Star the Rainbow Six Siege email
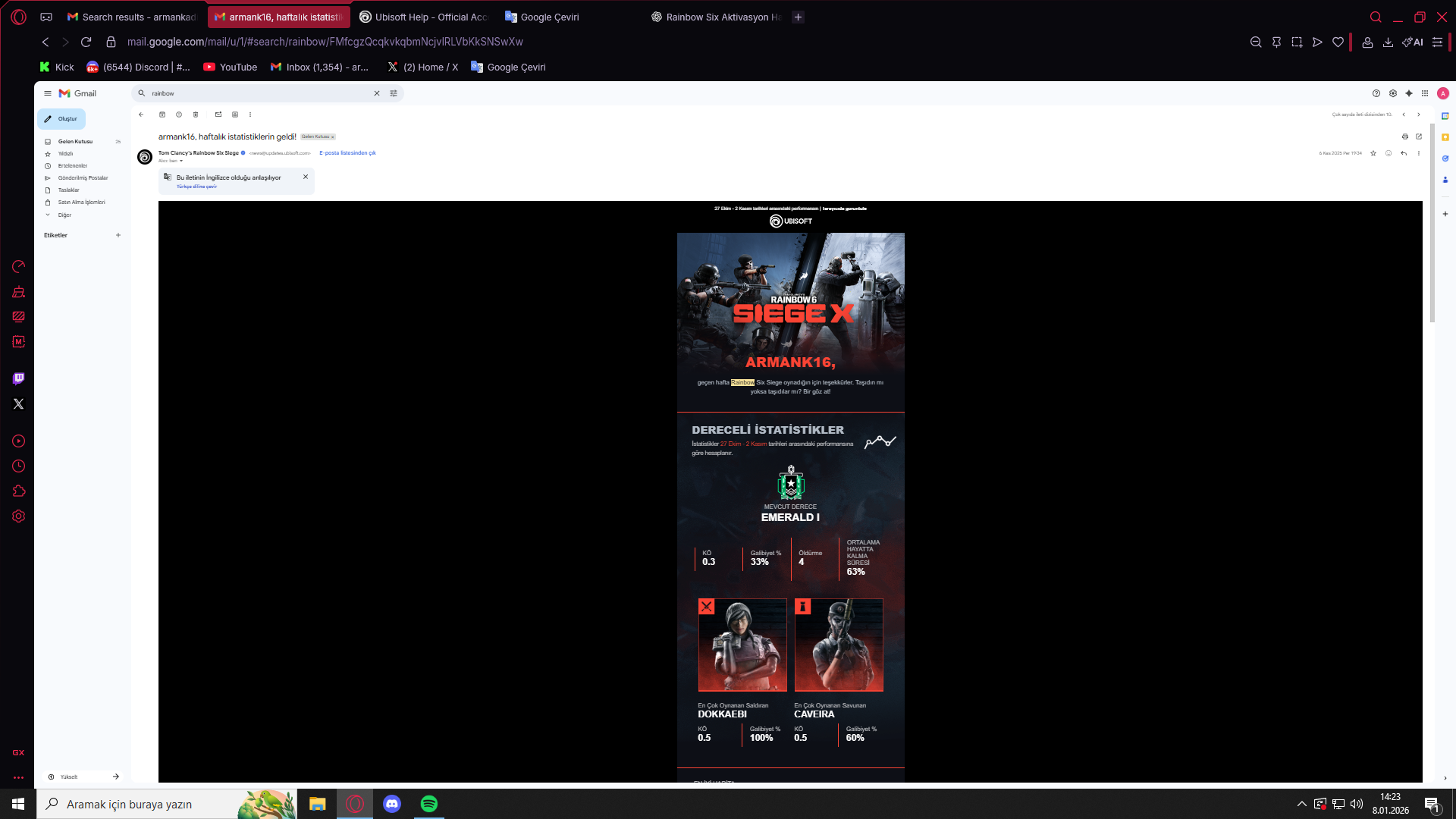Screen dimensions: 1456x819 point(1373,153)
